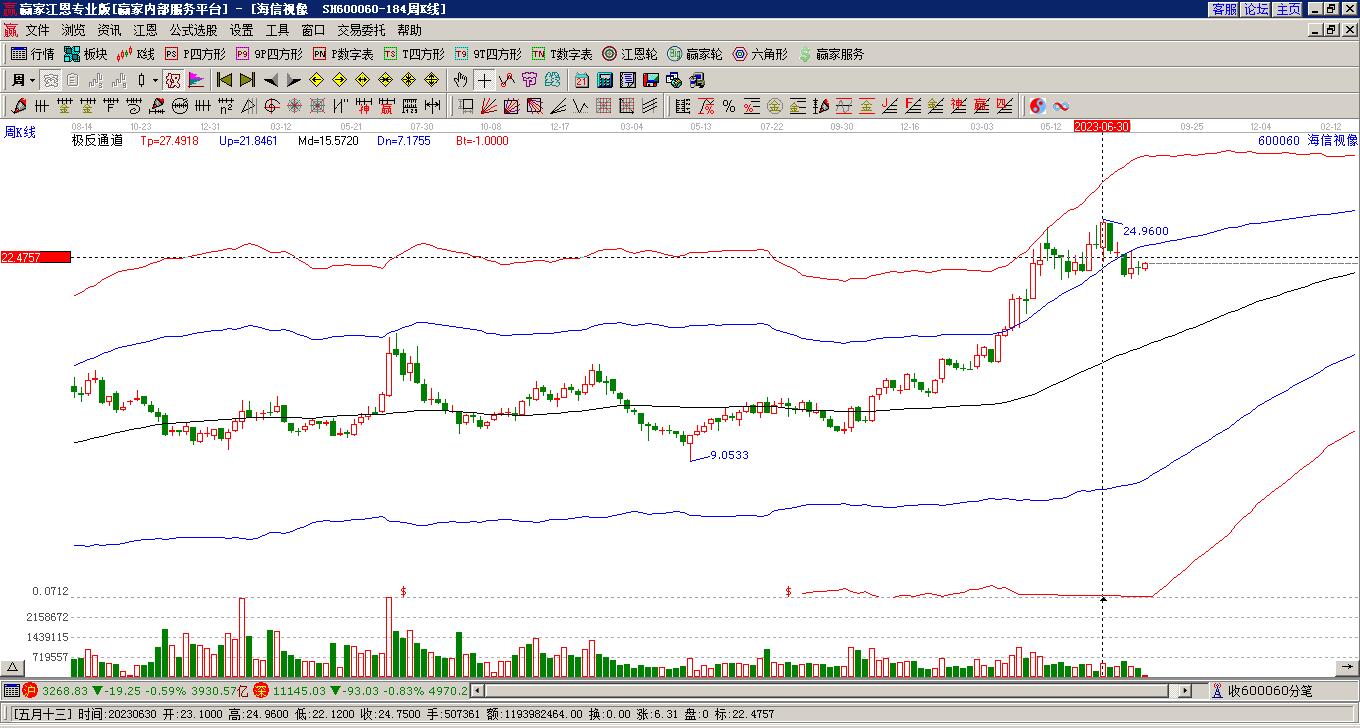The height and width of the screenshot is (728, 1360).
Task: Open the 行情 market quotes view
Action: pyautogui.click(x=33, y=54)
